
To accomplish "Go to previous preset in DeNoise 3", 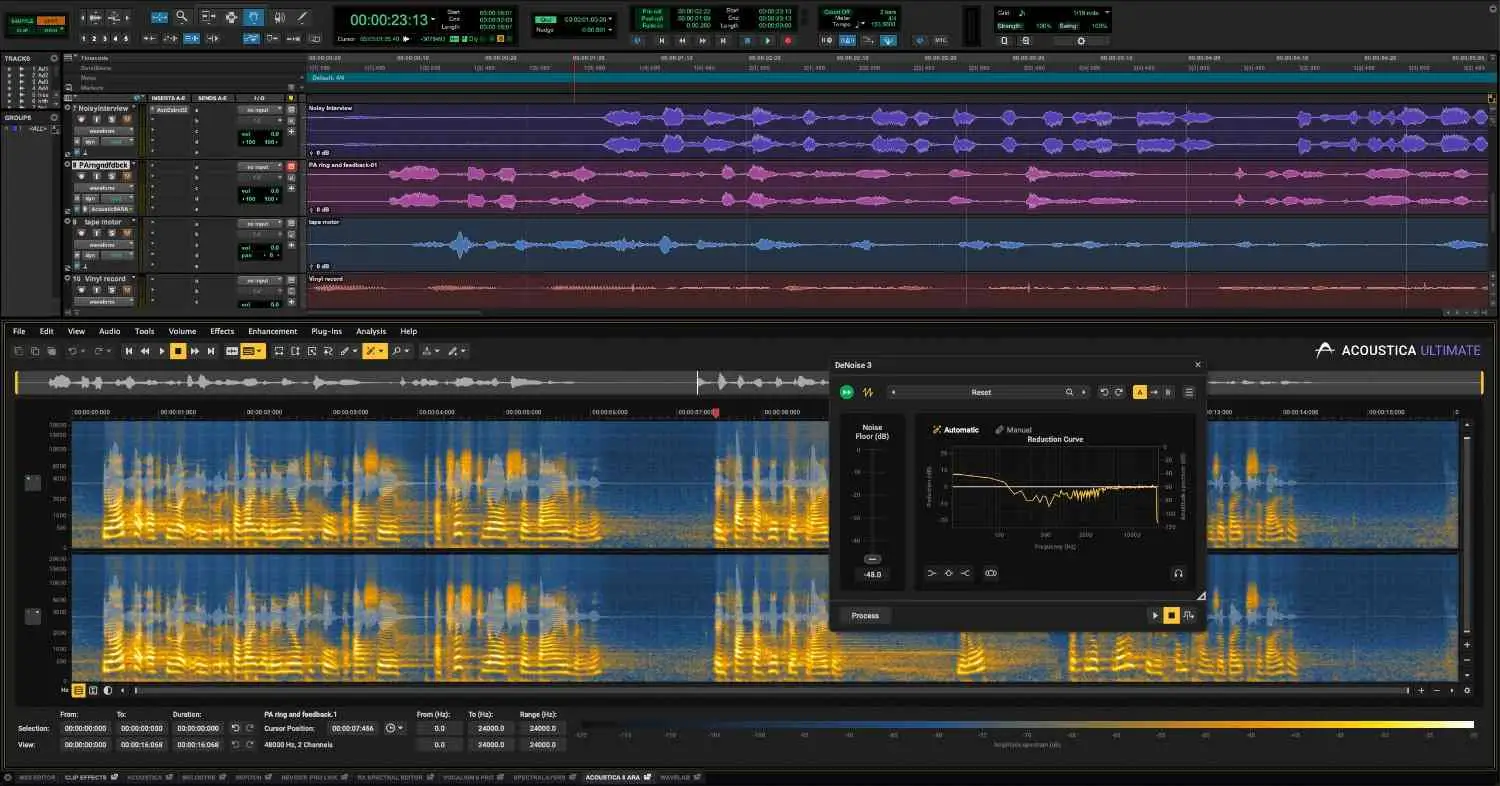I will pos(892,392).
